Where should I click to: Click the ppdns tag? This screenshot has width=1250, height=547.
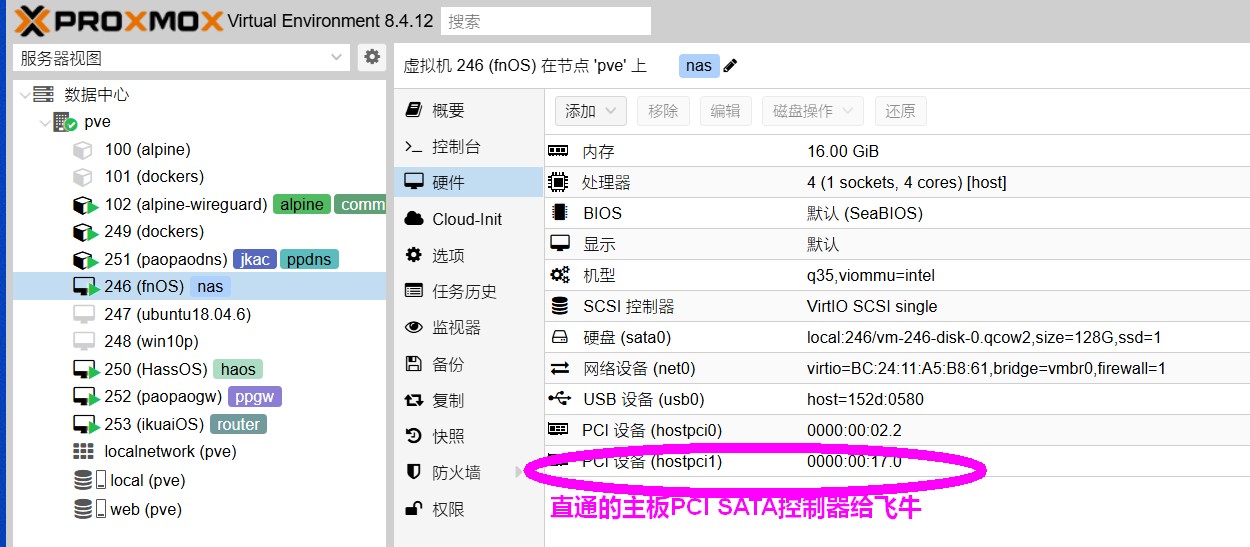tap(309, 259)
